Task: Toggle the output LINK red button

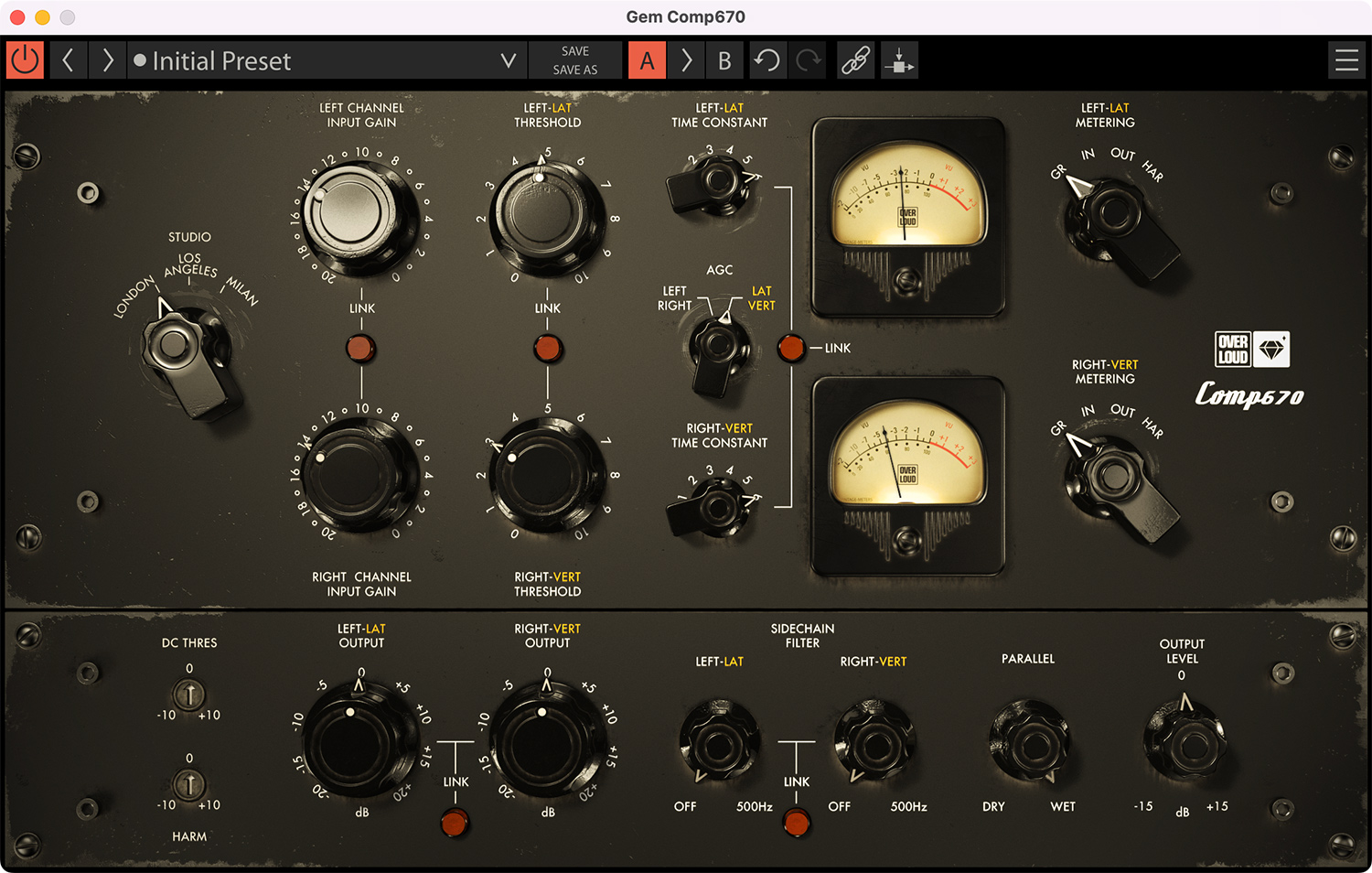Action: click(x=455, y=823)
